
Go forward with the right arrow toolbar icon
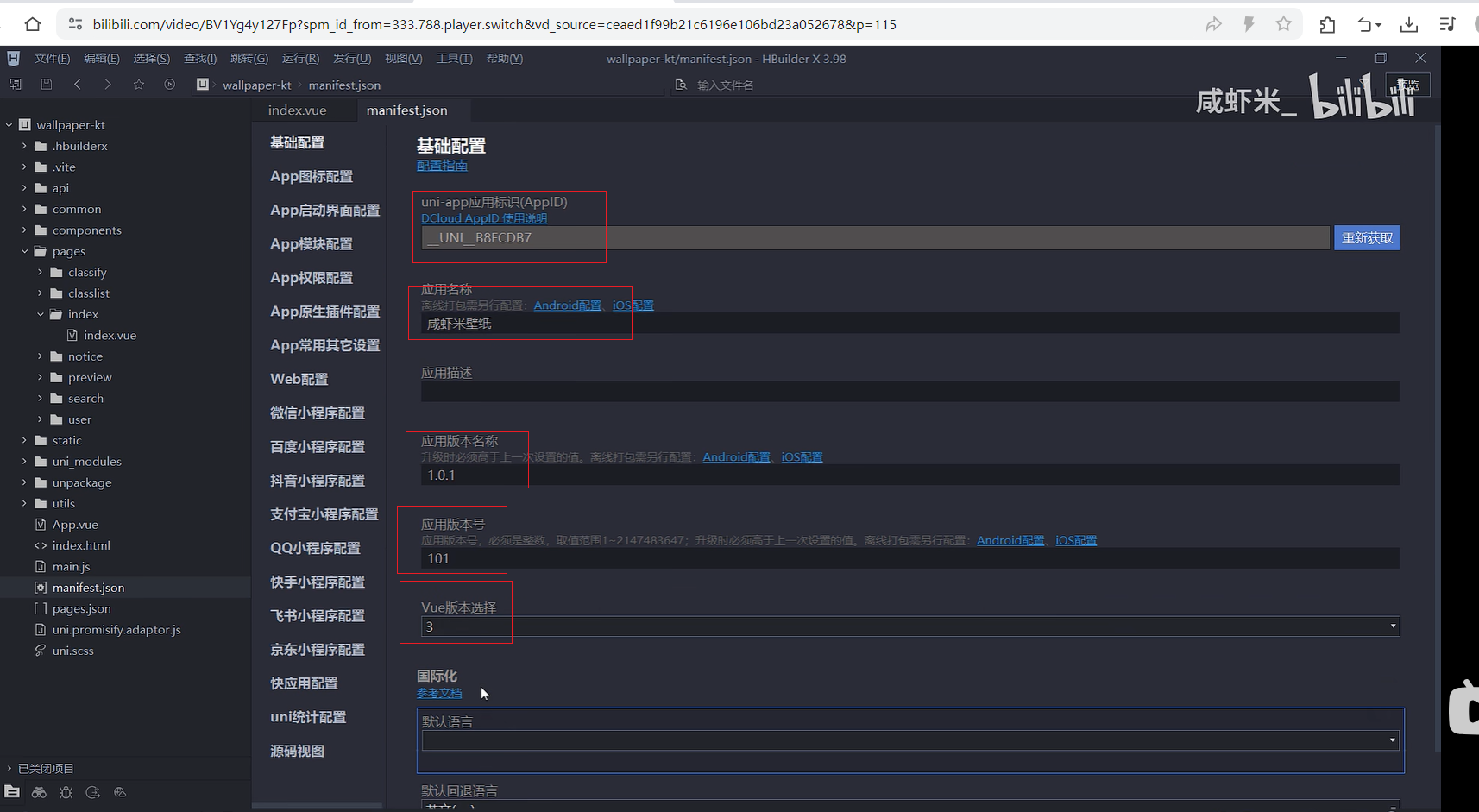(108, 84)
